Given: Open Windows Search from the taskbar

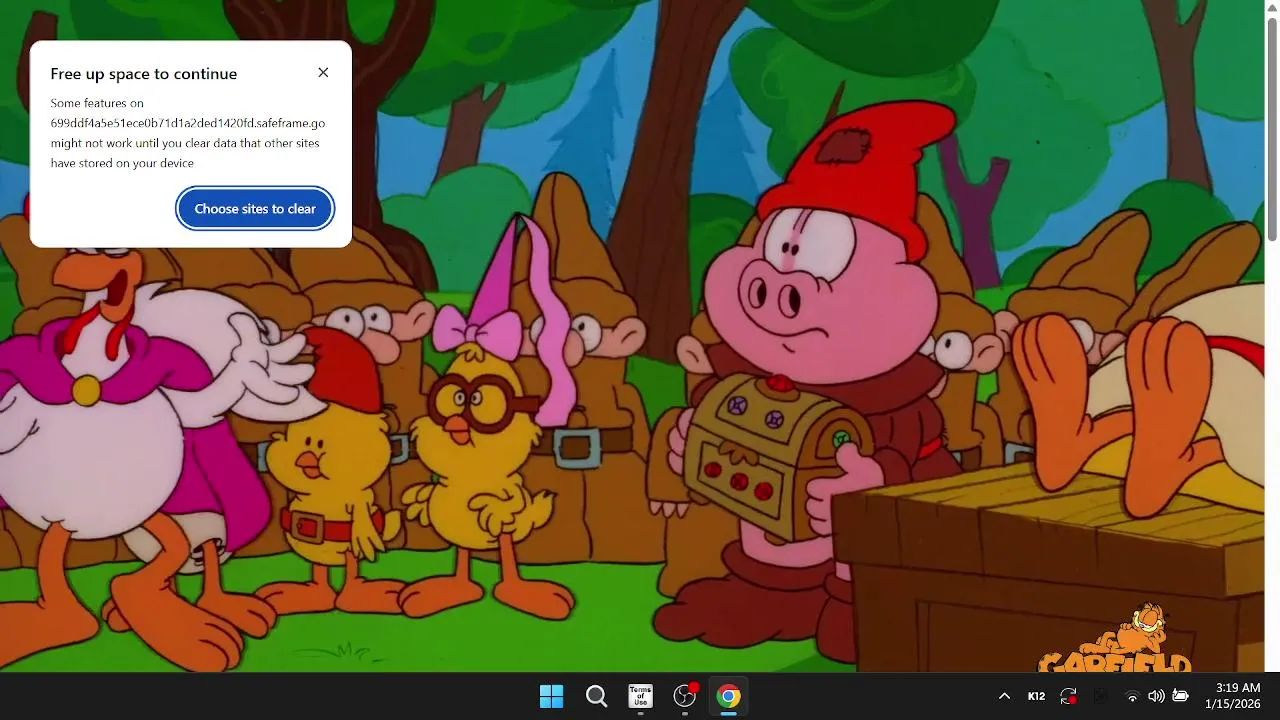Looking at the screenshot, I should click(x=596, y=696).
